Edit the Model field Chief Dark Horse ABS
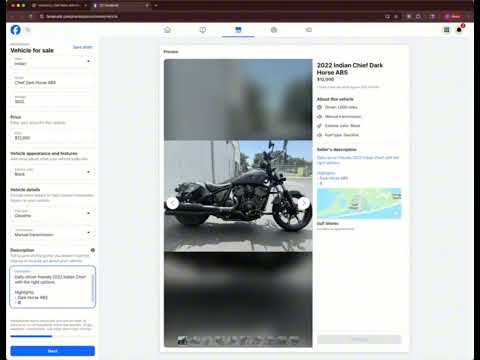 click(x=52, y=81)
